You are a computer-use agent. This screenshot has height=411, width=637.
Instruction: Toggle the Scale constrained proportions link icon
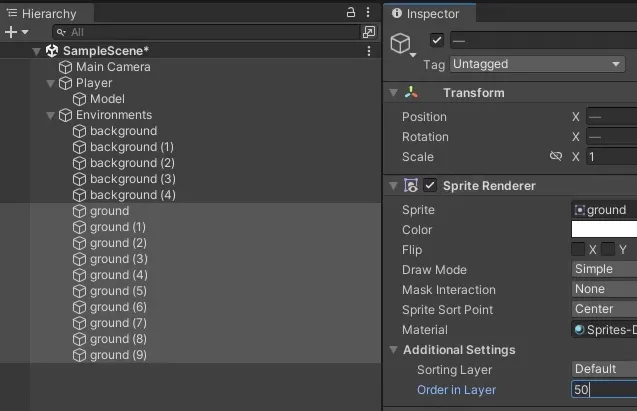[x=556, y=156]
